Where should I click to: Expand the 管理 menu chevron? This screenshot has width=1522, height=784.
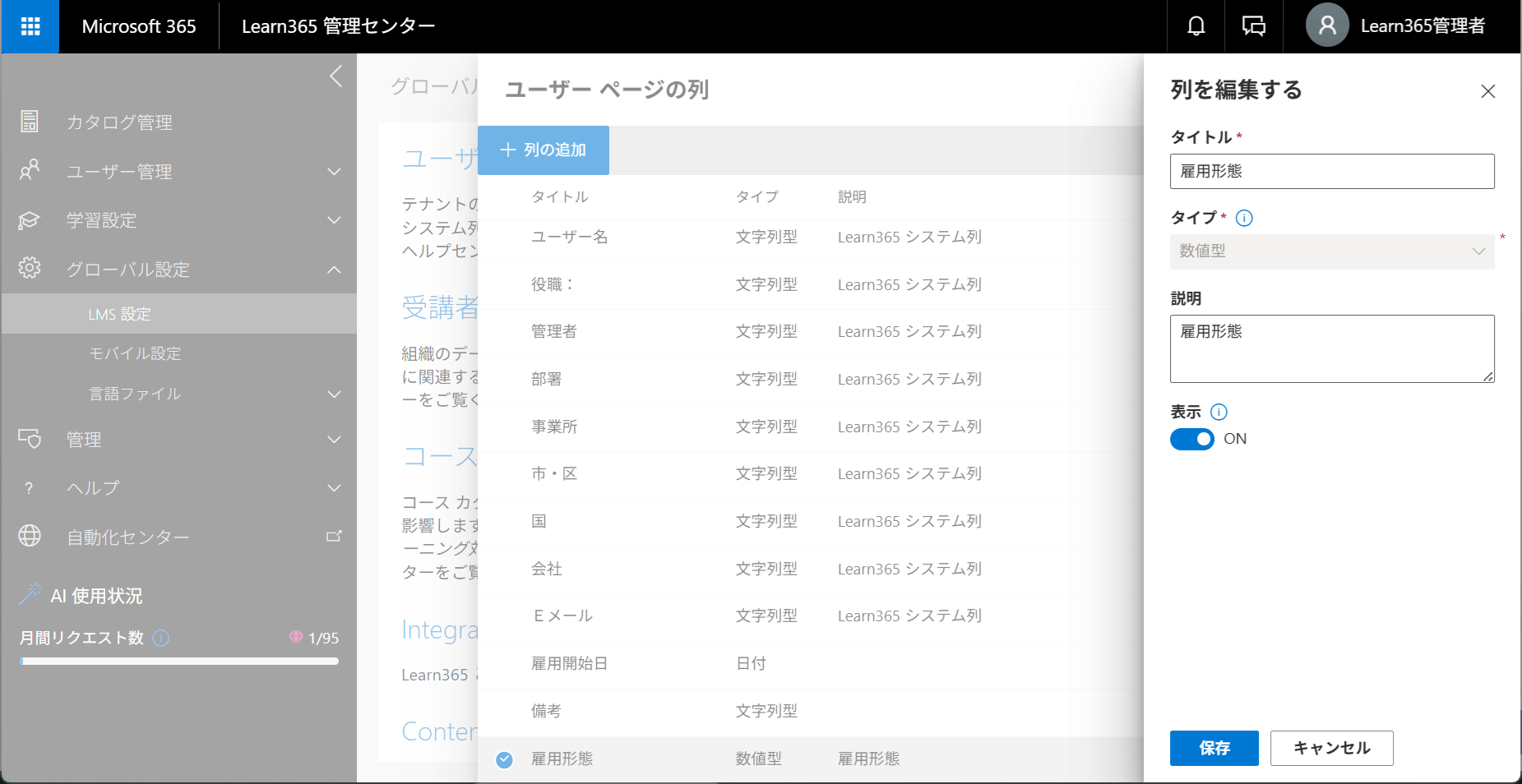pyautogui.click(x=334, y=440)
